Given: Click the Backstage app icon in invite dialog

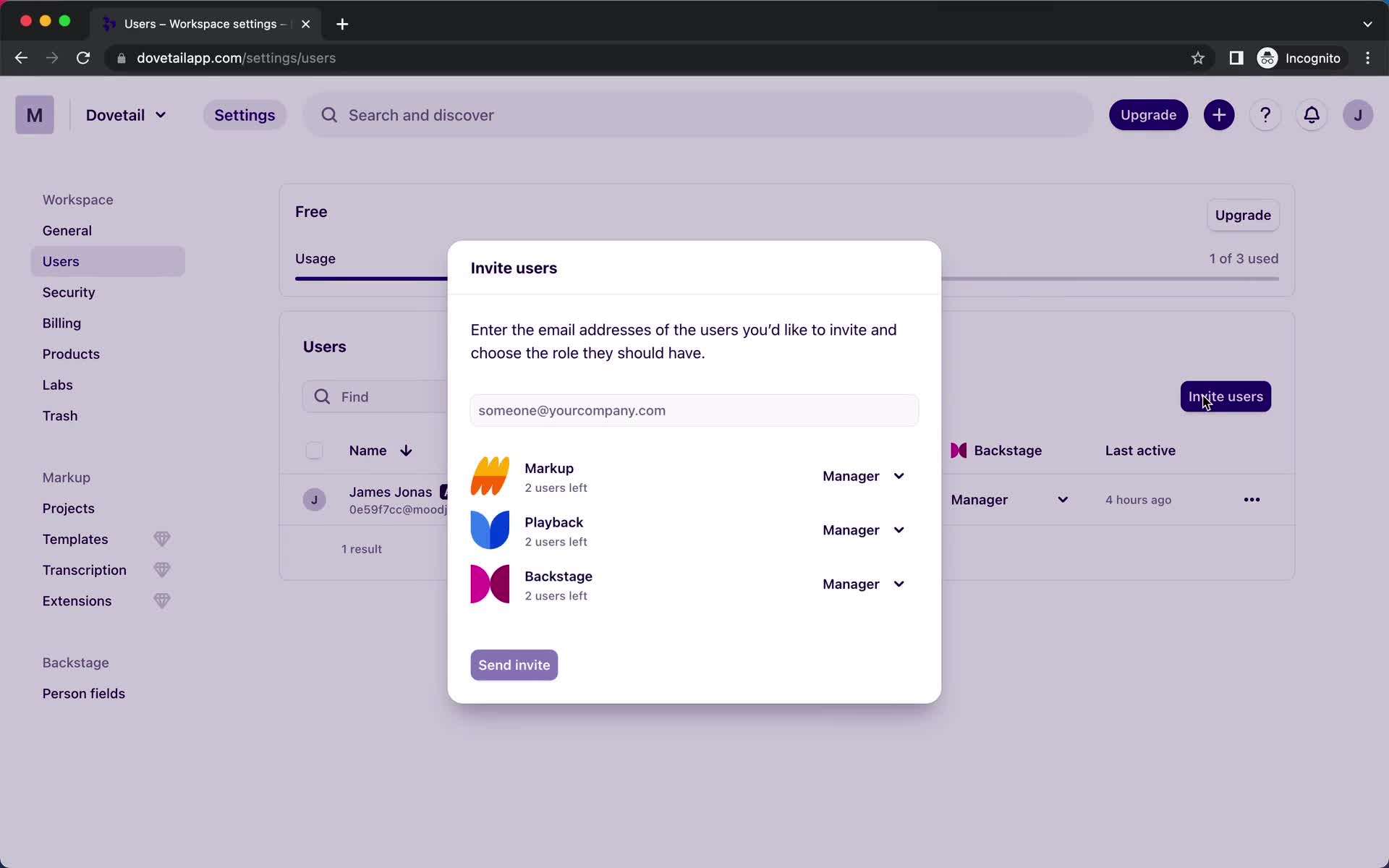Looking at the screenshot, I should (489, 584).
